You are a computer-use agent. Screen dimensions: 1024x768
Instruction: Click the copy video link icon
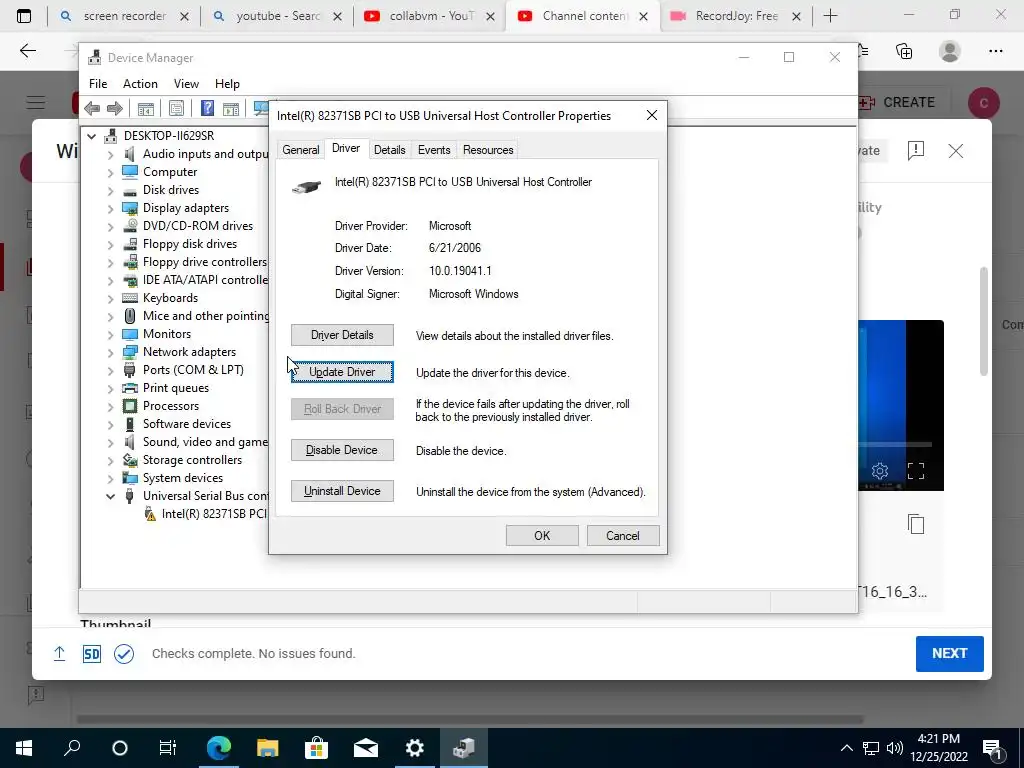pos(916,524)
